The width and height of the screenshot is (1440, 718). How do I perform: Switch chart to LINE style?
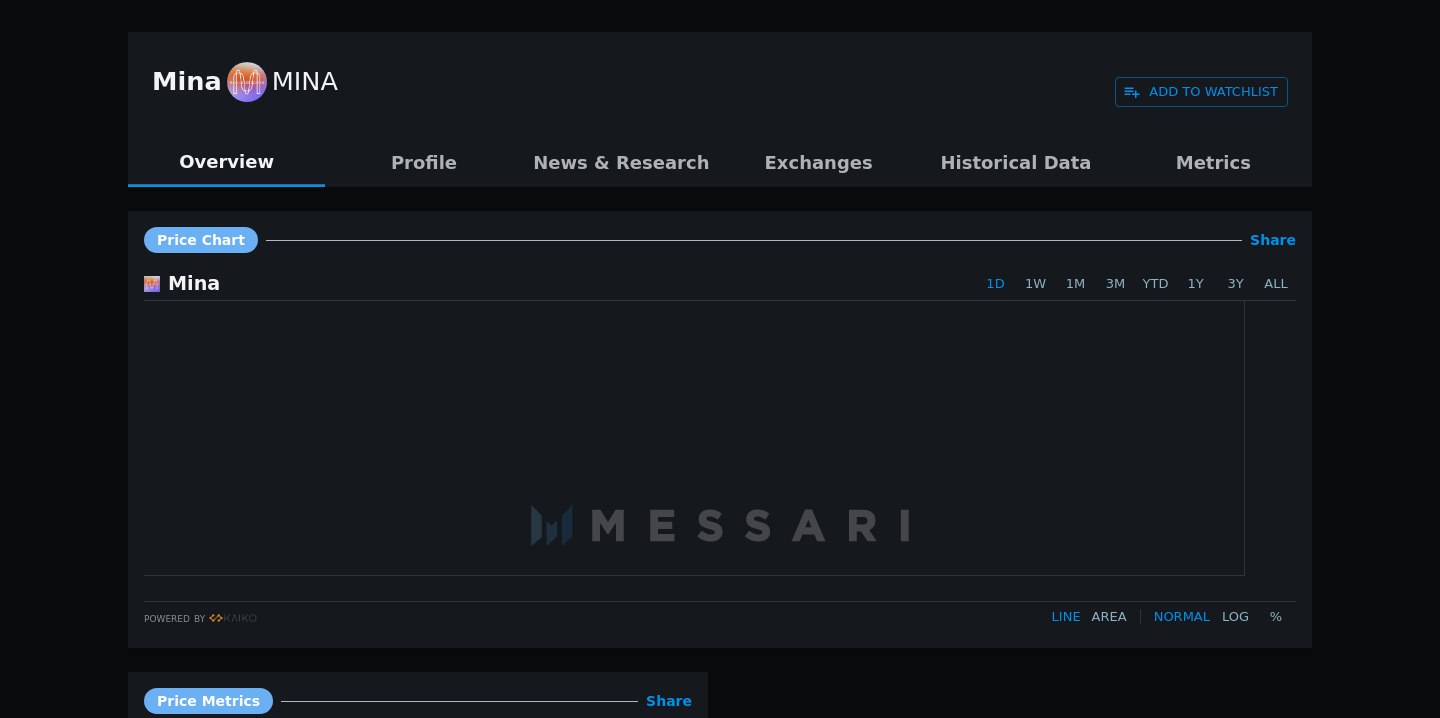(1066, 617)
